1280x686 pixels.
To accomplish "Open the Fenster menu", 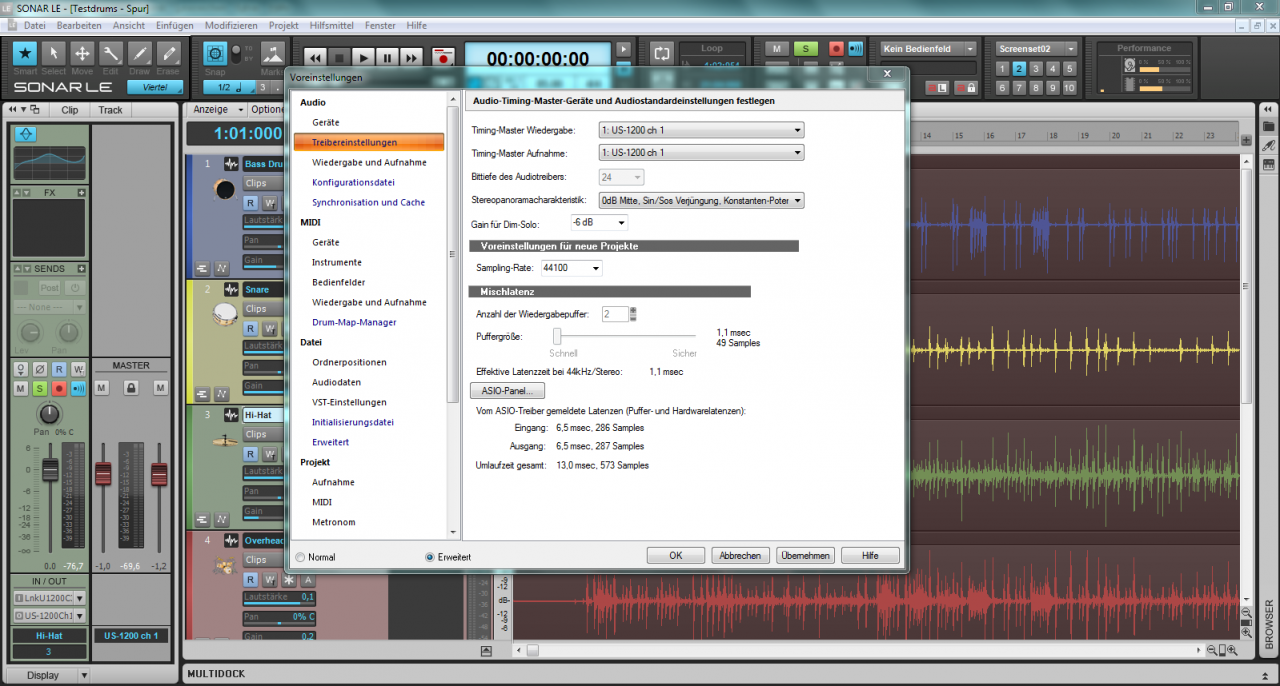I will point(381,25).
